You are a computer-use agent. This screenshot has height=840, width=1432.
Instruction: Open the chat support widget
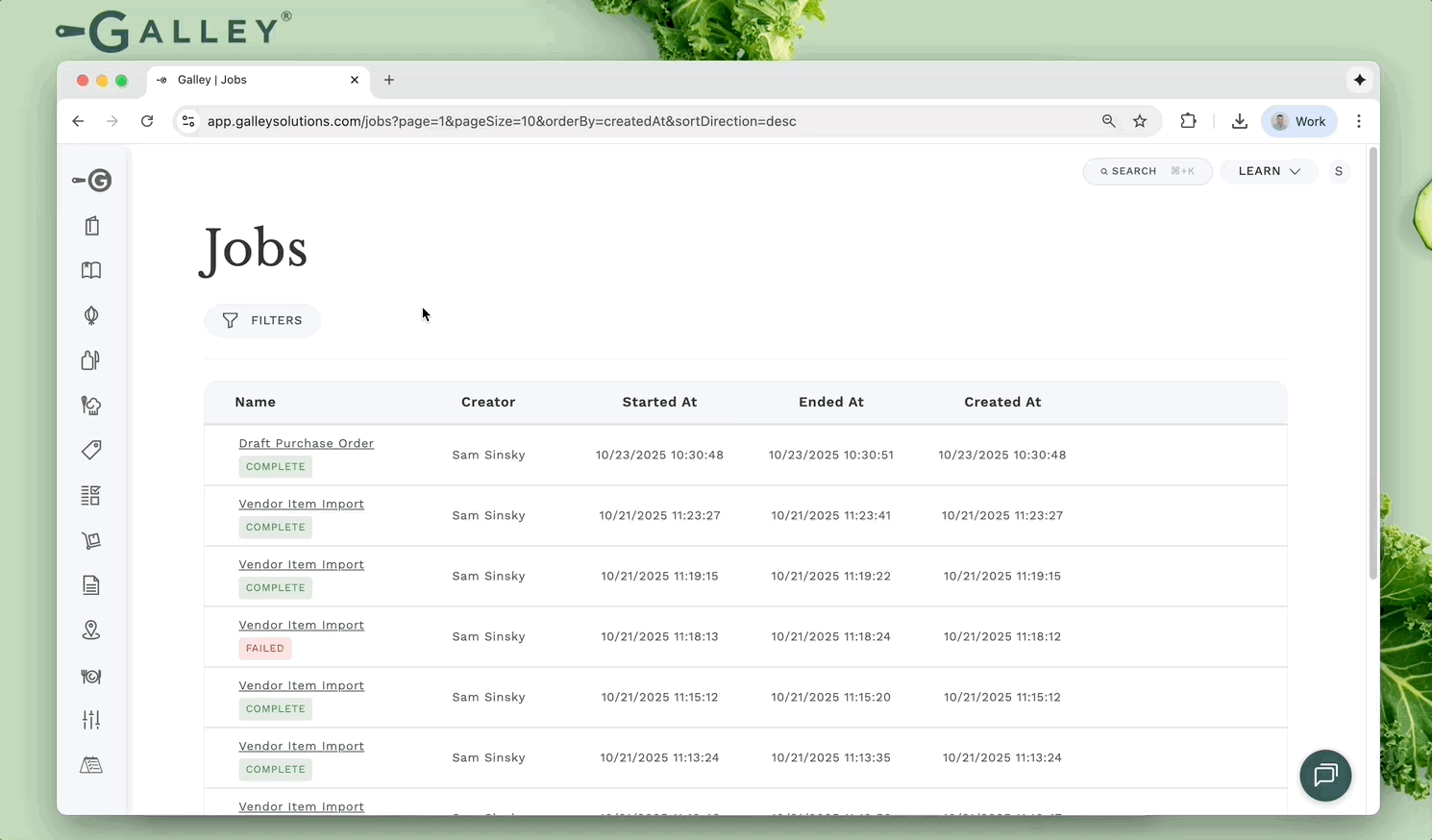click(x=1325, y=776)
